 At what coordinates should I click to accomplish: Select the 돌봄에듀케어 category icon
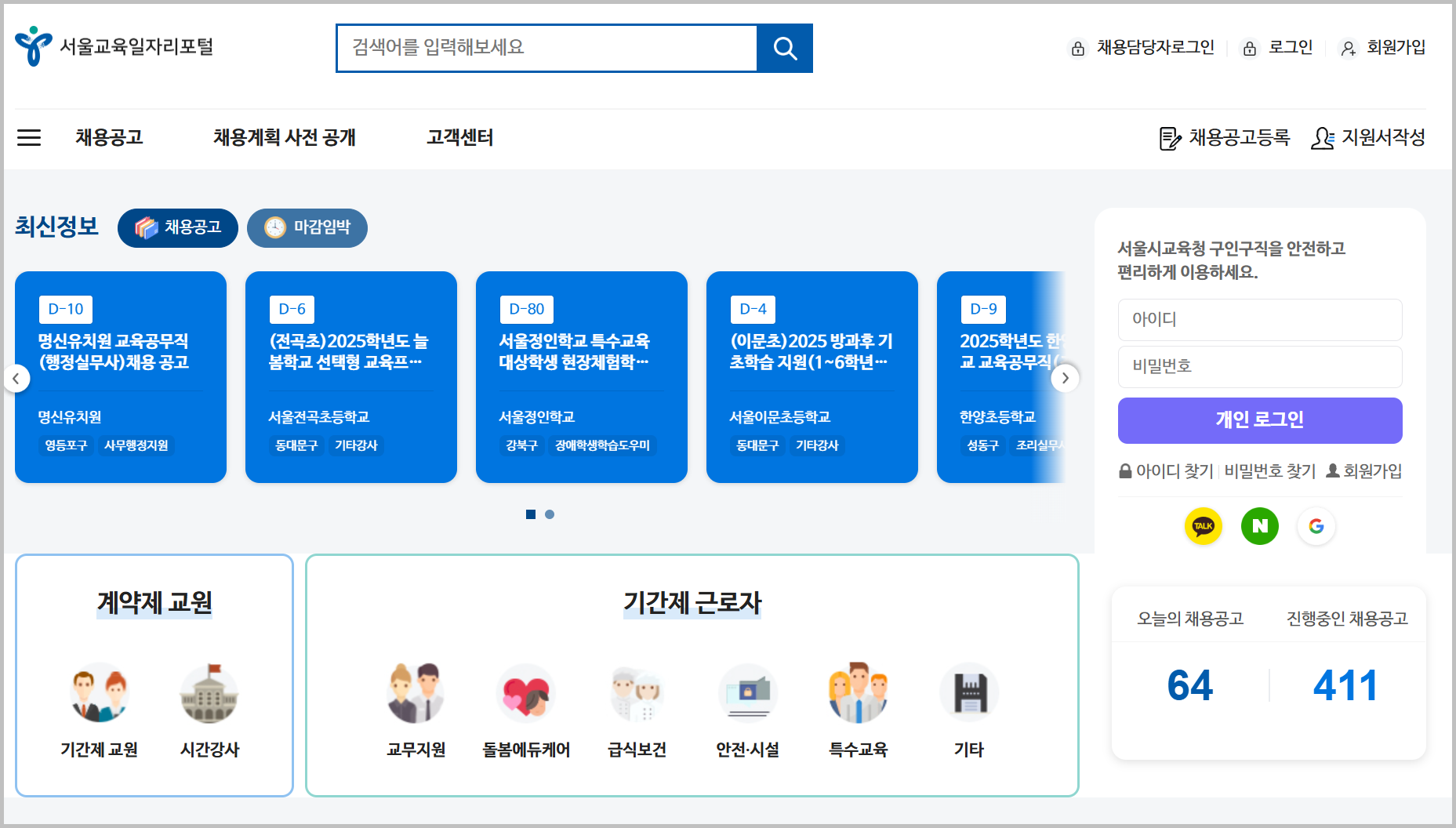526,693
